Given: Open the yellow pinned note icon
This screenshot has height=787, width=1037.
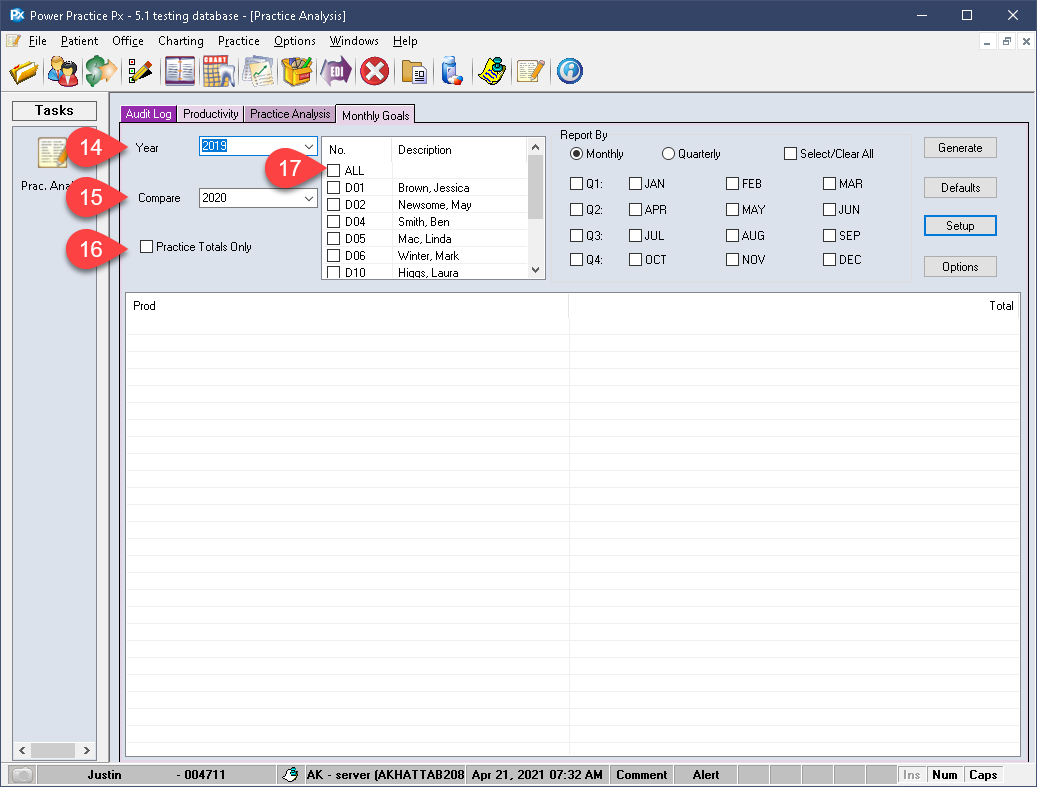Looking at the screenshot, I should 492,71.
